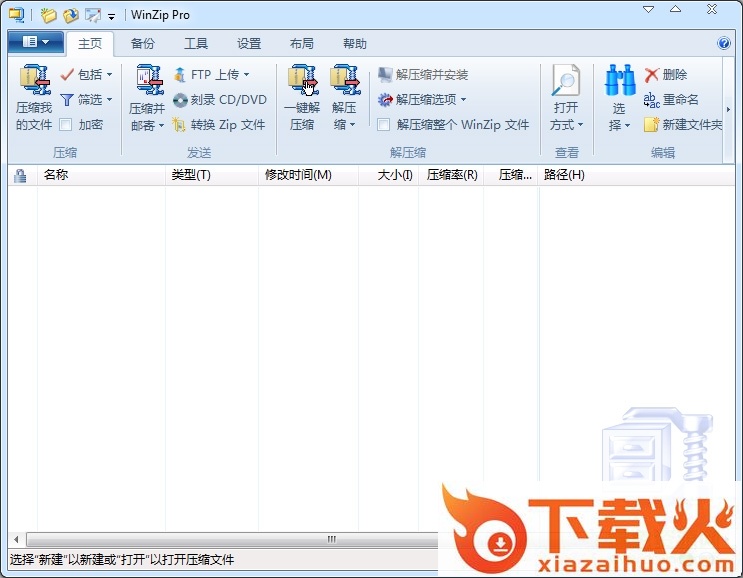Click the lock column header icon
The image size is (743, 578).
coord(20,176)
